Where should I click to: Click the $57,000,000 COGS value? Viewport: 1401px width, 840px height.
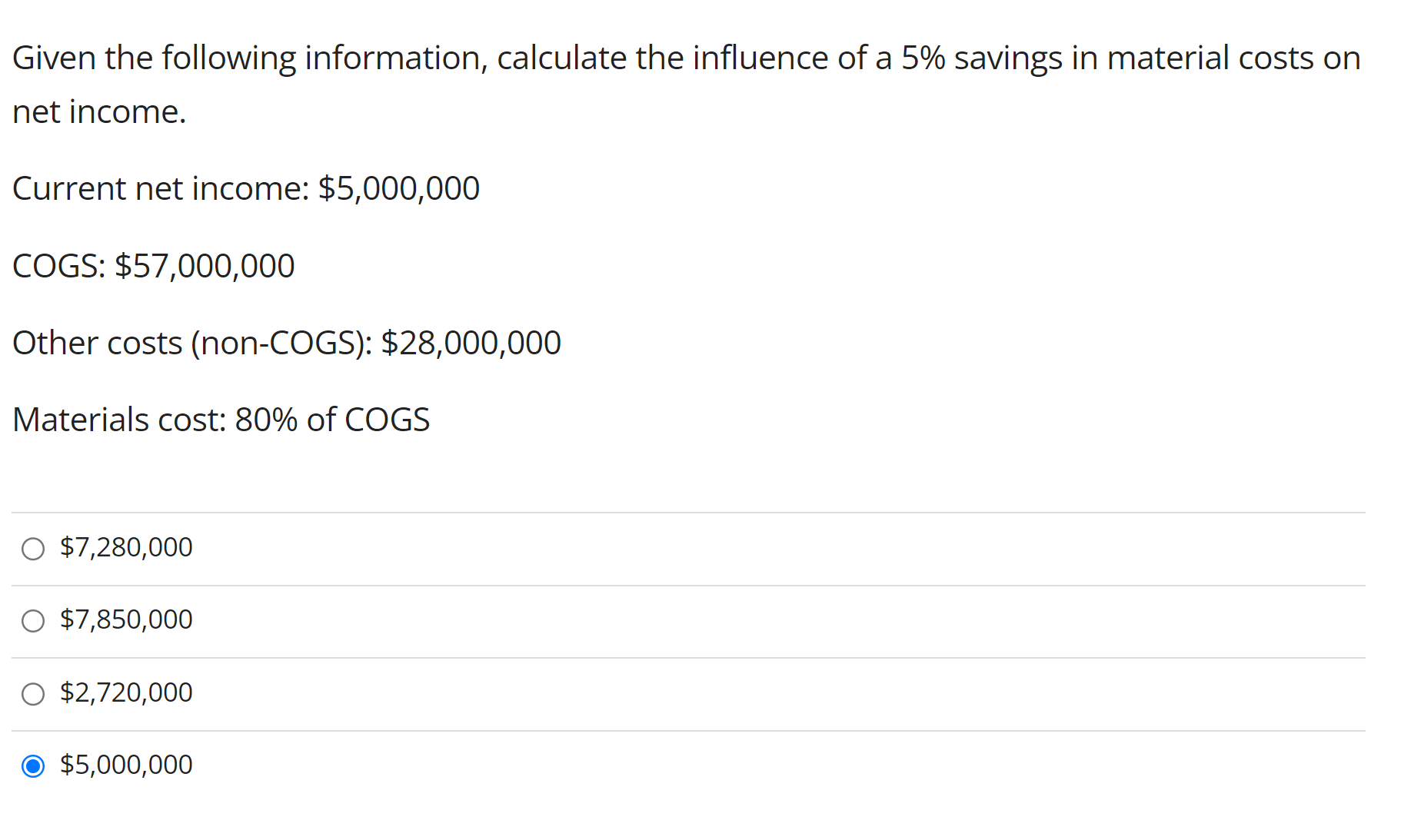(x=205, y=266)
